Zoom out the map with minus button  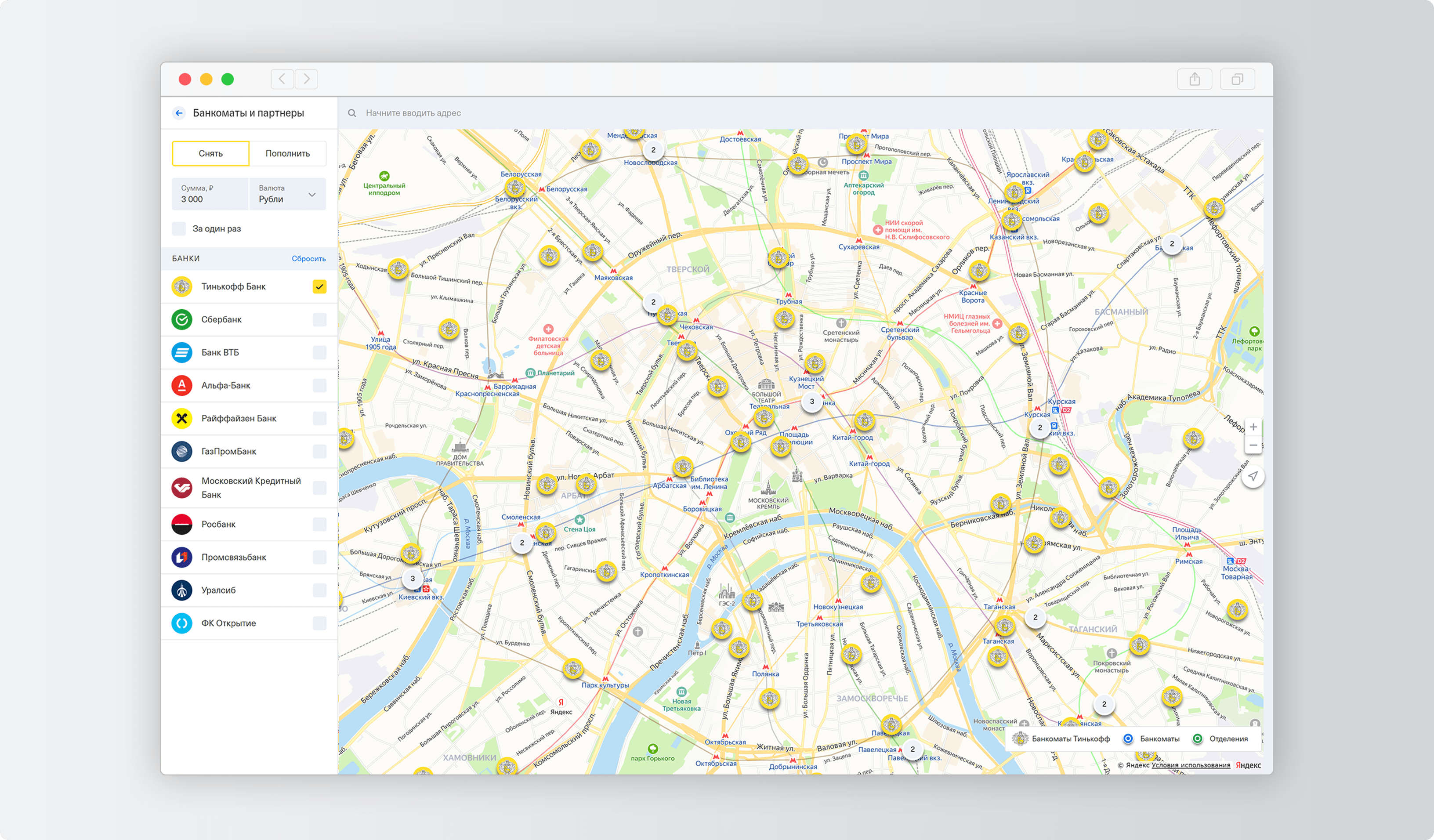click(1253, 445)
